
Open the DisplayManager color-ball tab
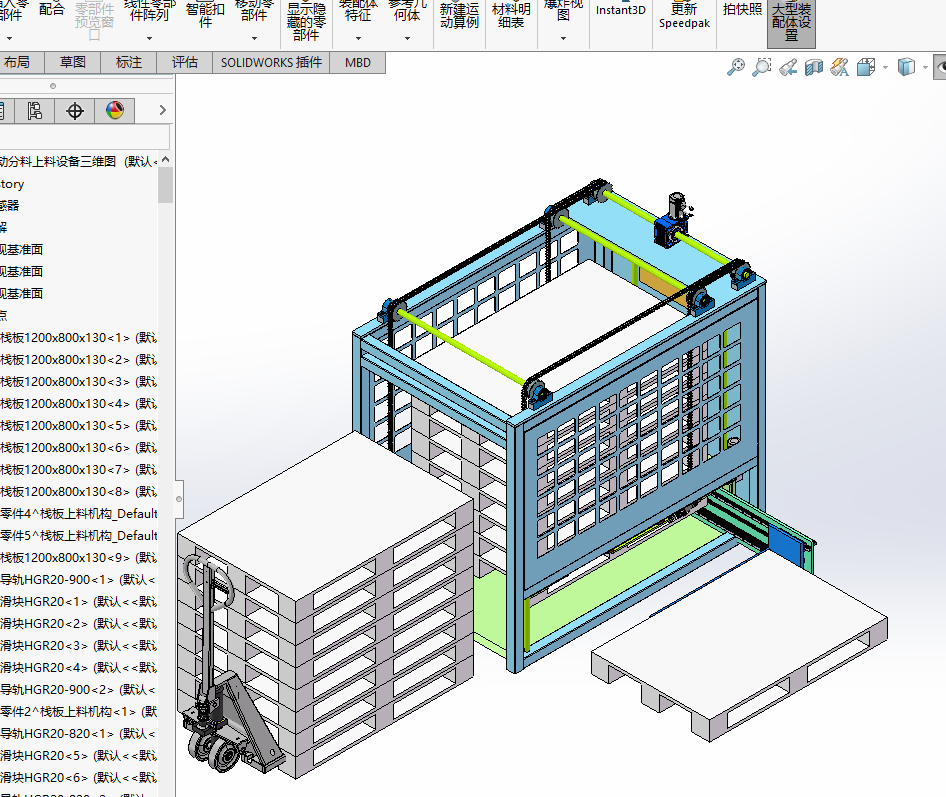coord(115,111)
